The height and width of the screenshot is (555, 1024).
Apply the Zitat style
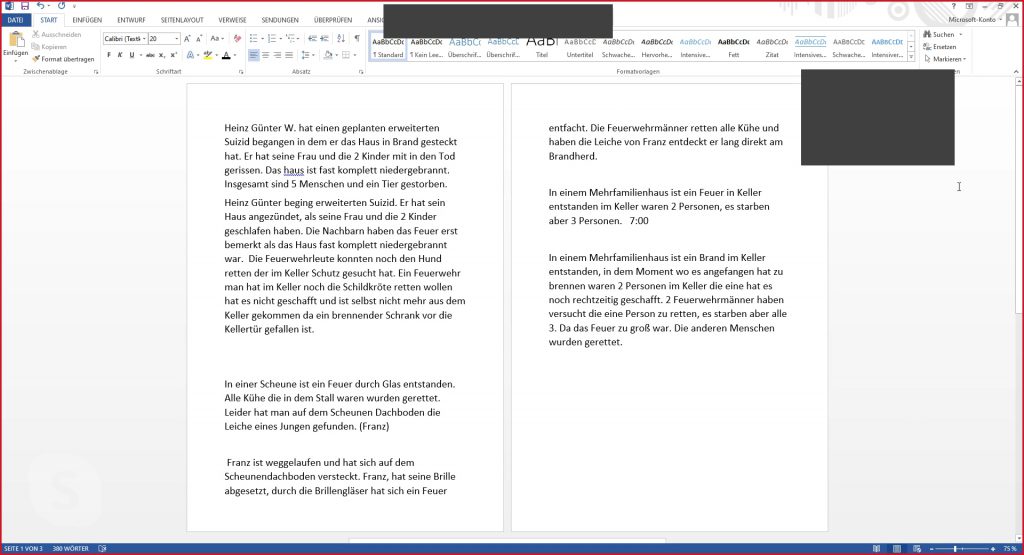click(x=772, y=46)
